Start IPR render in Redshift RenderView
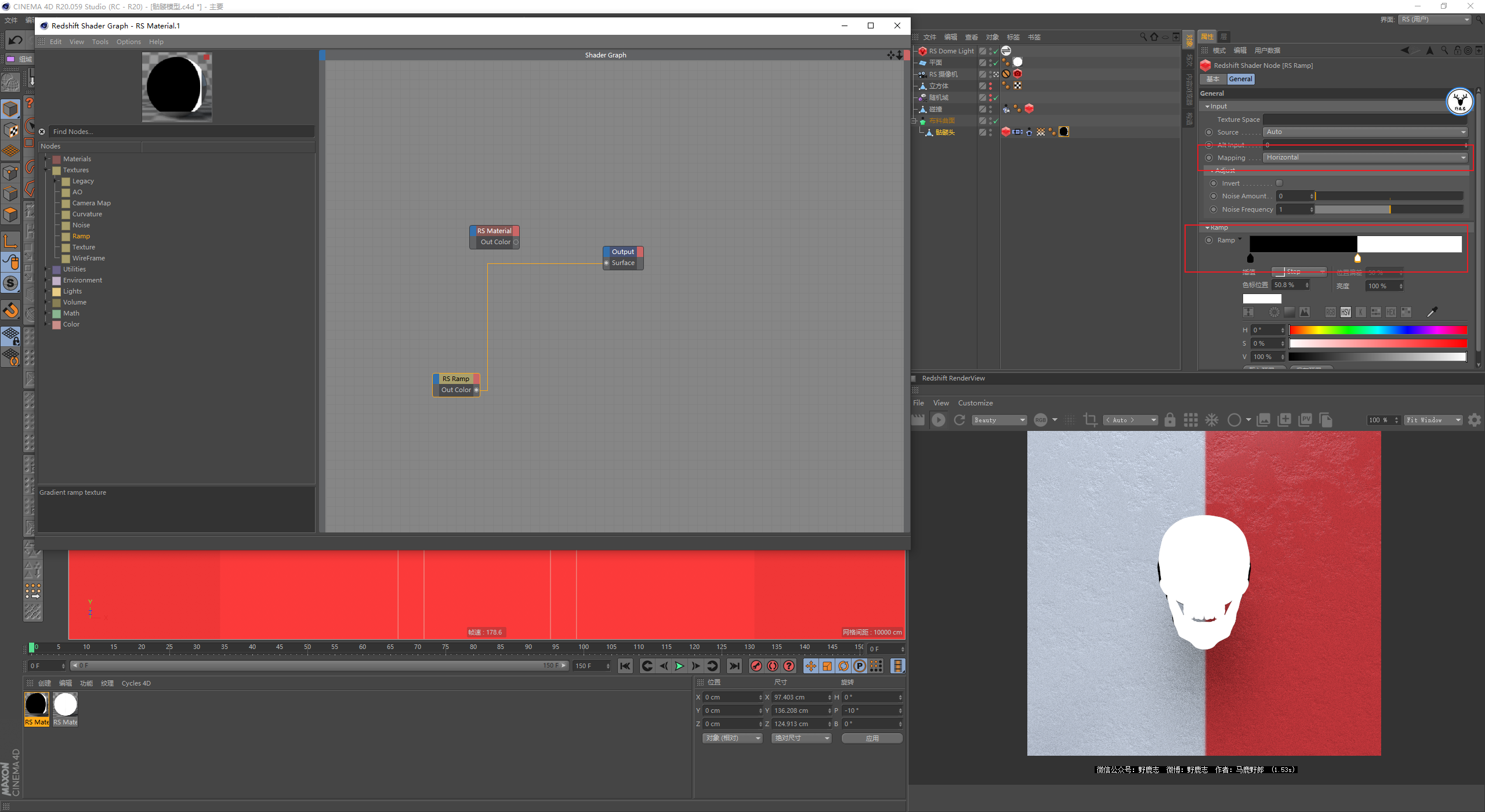This screenshot has height=812, width=1485. coord(938,420)
